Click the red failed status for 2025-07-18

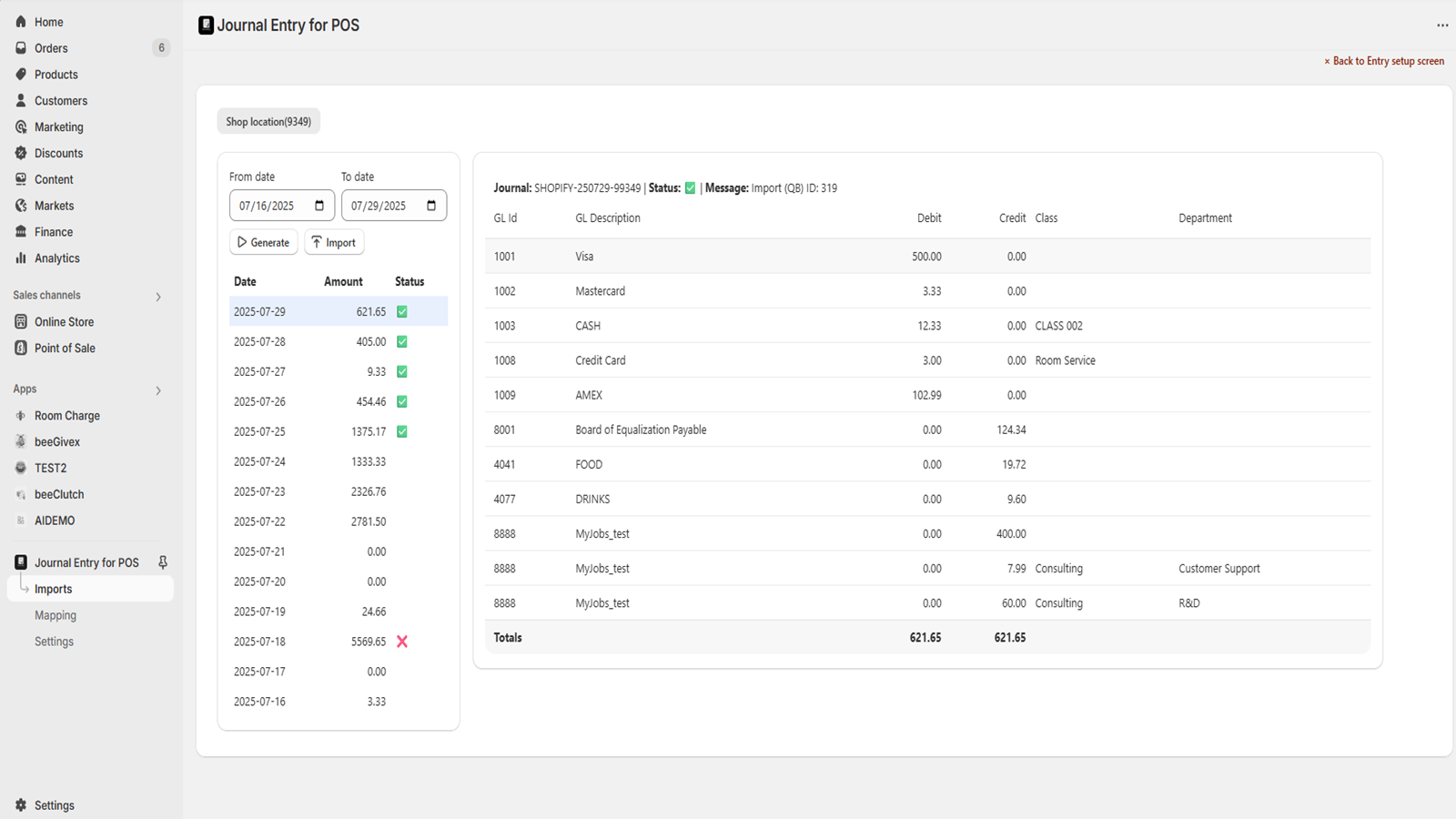(x=402, y=642)
